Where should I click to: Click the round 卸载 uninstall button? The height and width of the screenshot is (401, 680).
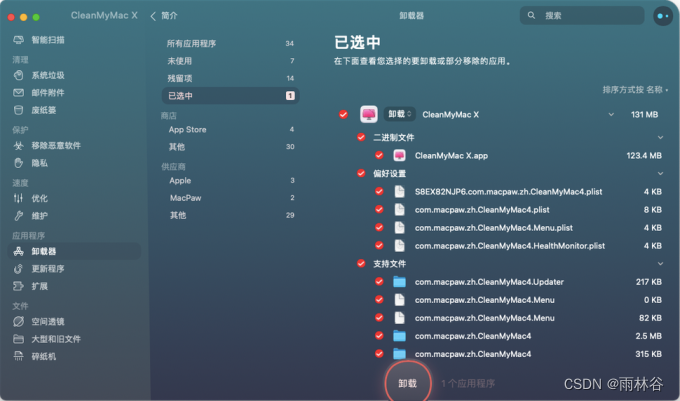point(408,383)
